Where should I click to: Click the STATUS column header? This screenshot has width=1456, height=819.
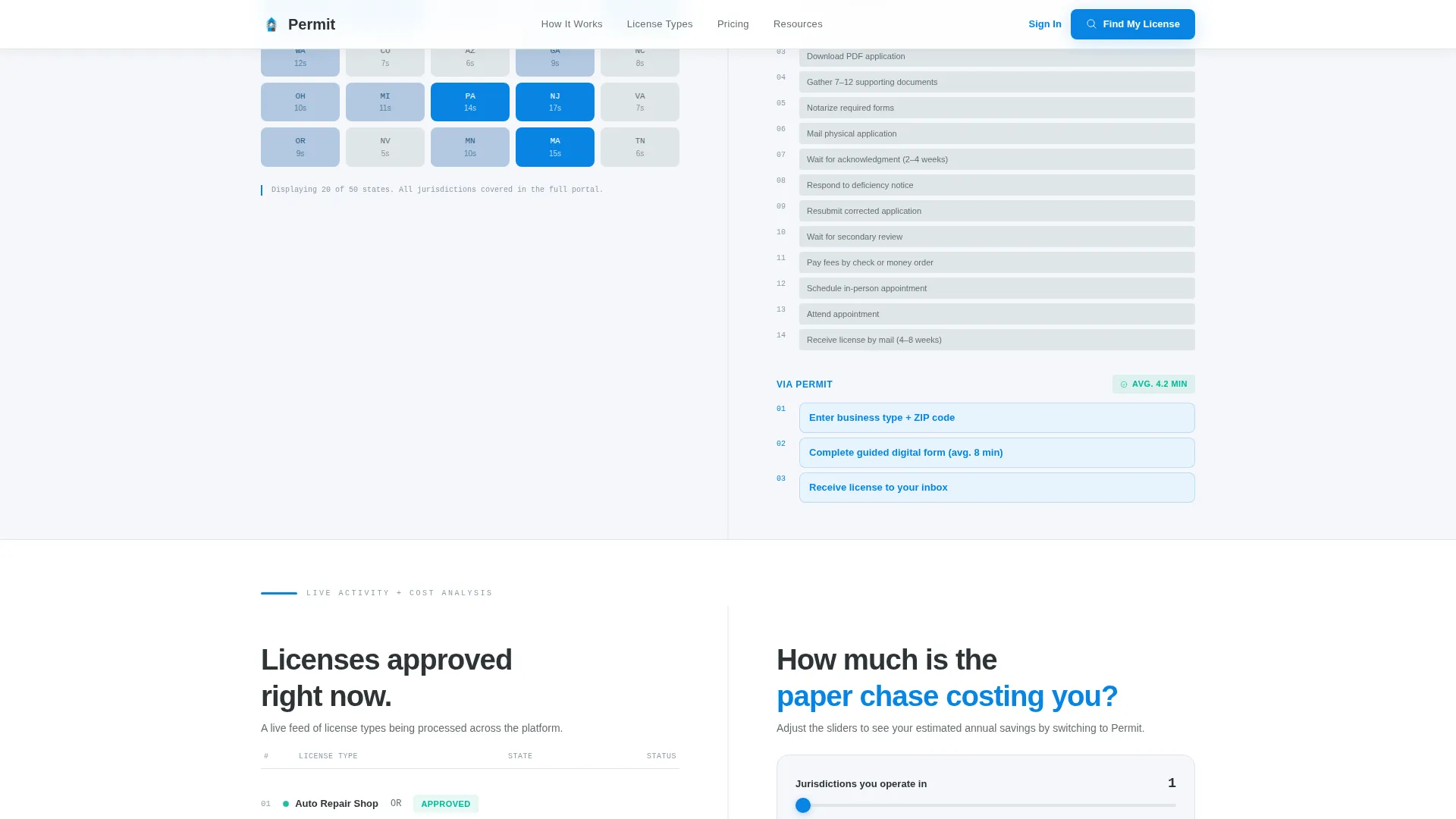coord(661,756)
